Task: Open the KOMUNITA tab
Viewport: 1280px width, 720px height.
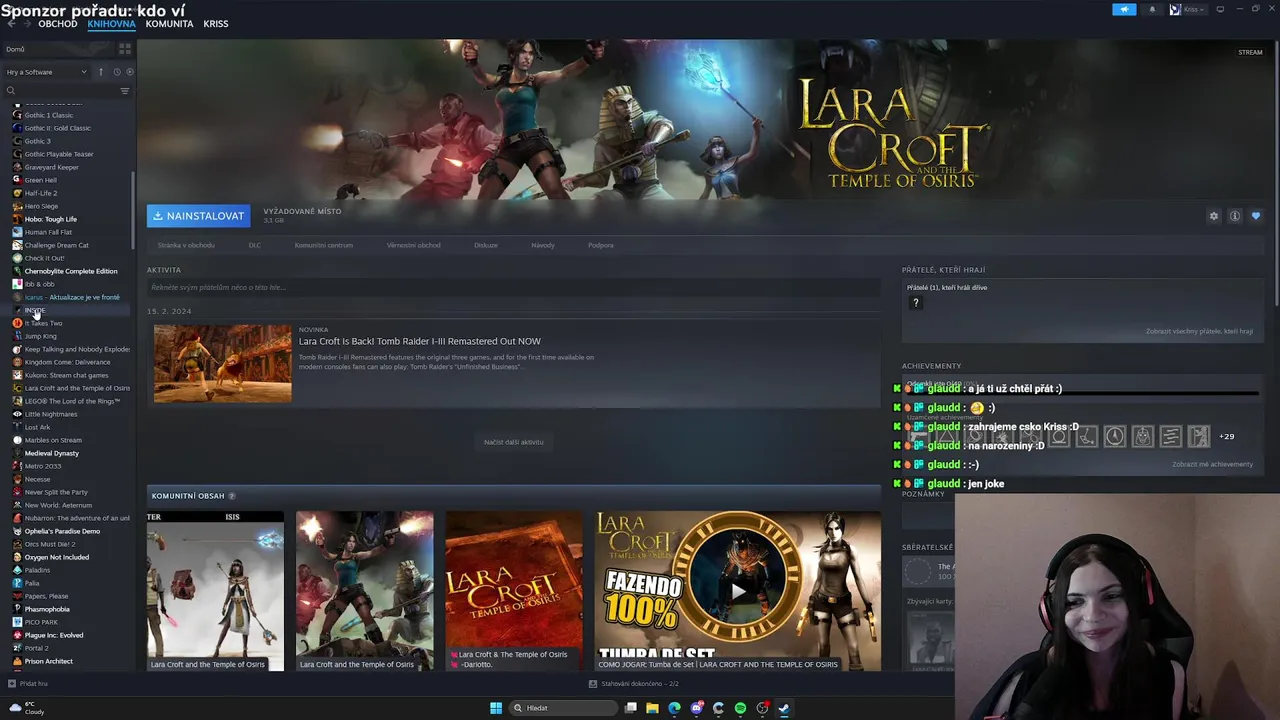Action: pos(169,24)
